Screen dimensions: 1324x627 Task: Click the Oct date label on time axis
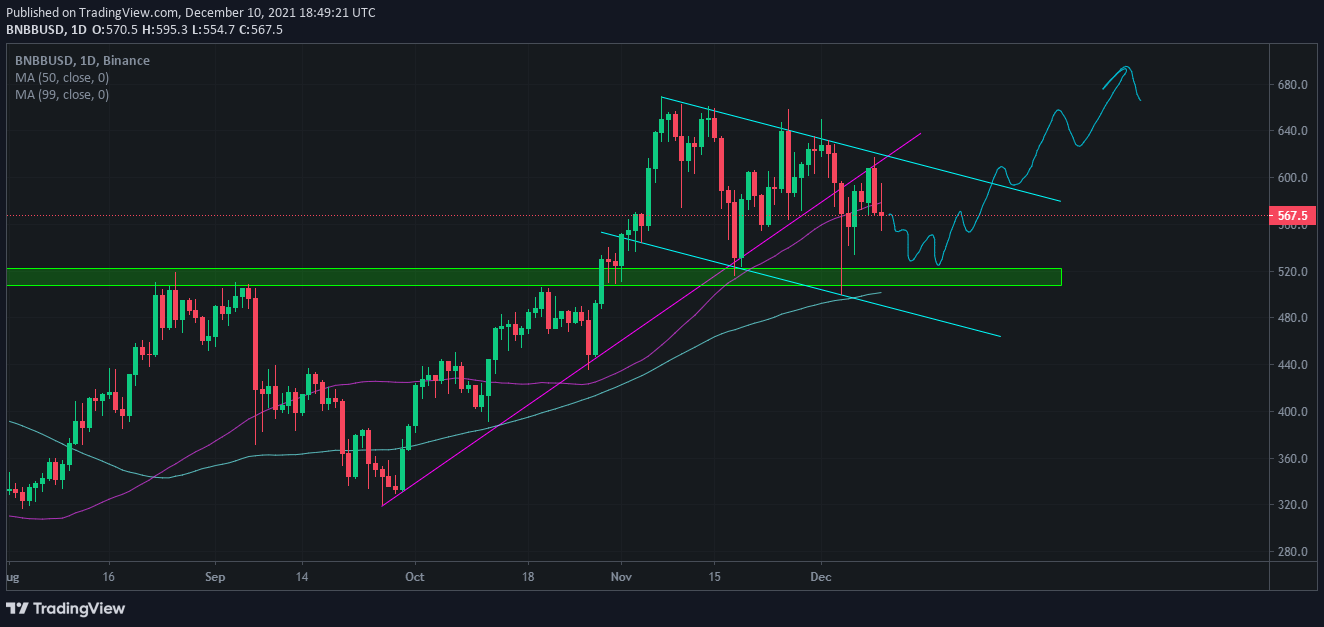[415, 577]
